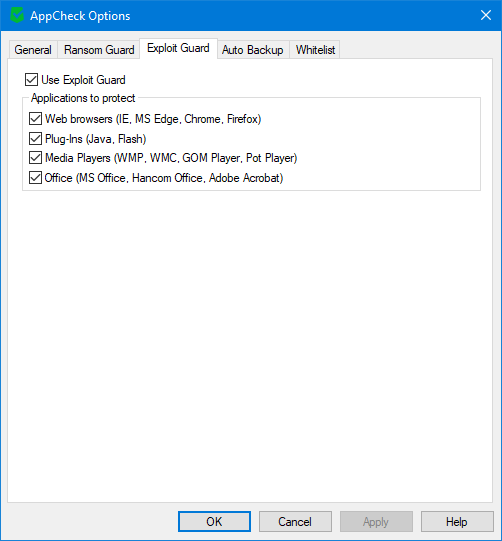Close the AppCheck Options window
The height and width of the screenshot is (541, 502).
pyautogui.click(x=486, y=15)
